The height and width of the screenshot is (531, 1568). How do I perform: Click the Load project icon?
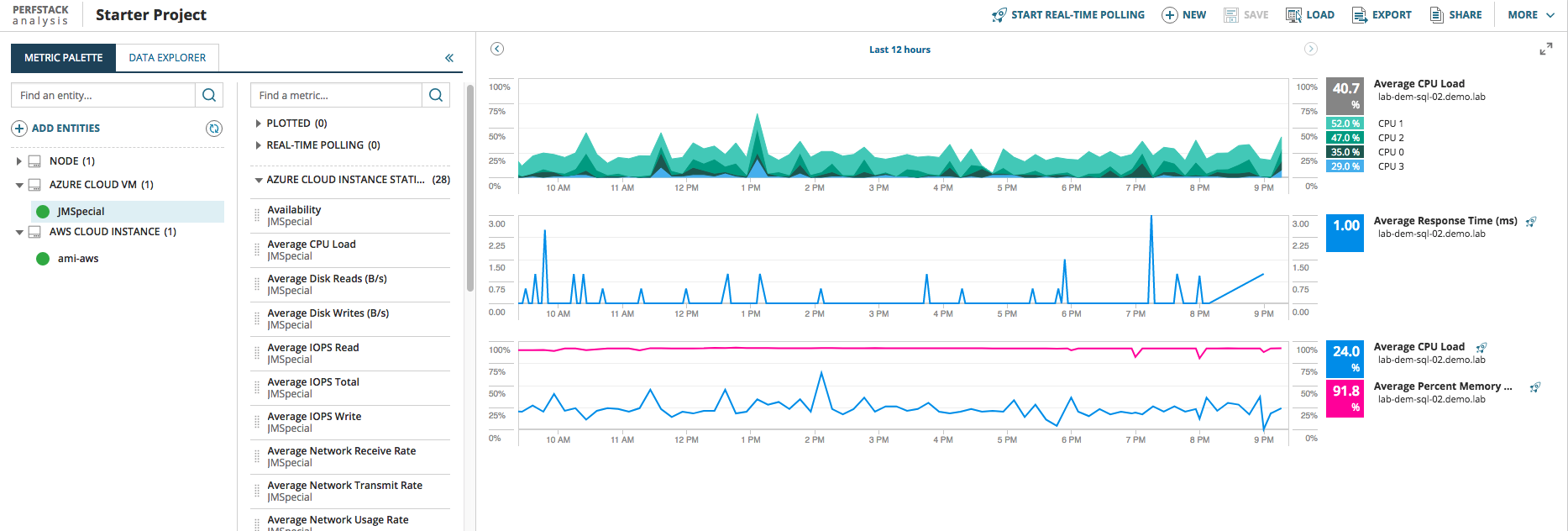pos(1294,15)
